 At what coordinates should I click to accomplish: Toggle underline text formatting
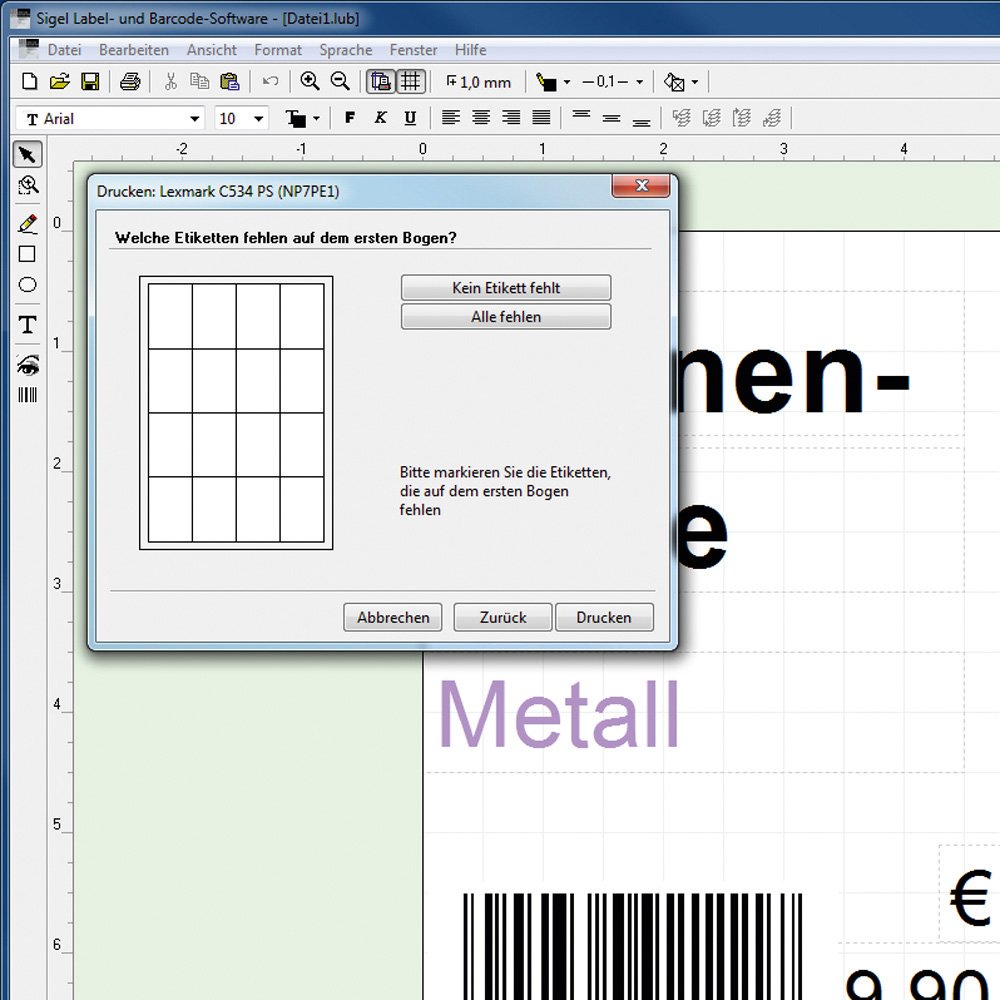click(x=410, y=118)
